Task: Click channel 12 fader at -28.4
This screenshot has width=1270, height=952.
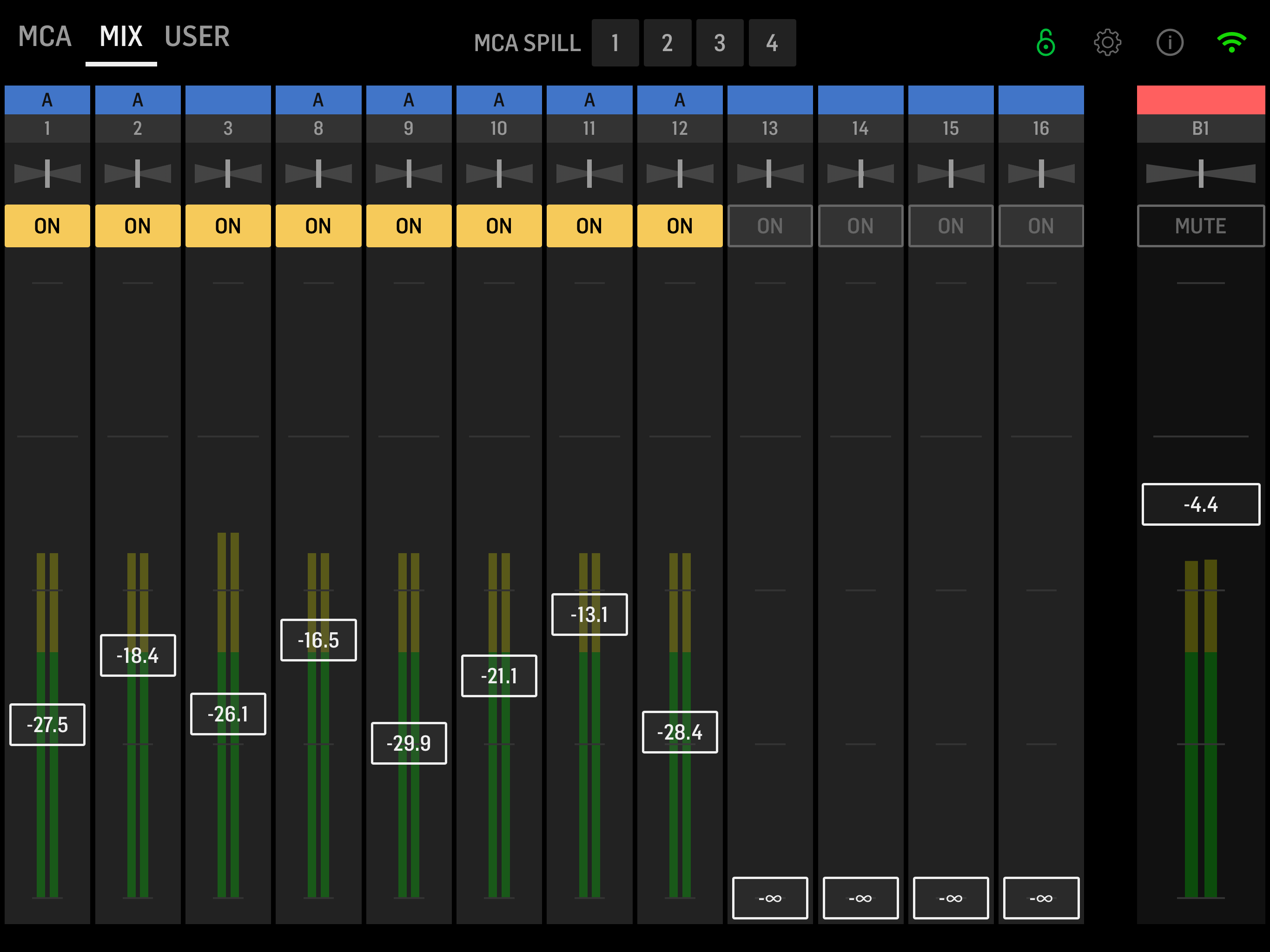Action: (680, 732)
